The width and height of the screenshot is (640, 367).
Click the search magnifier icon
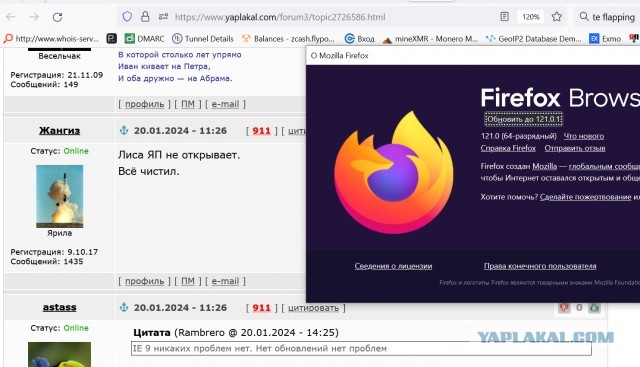click(x=584, y=17)
